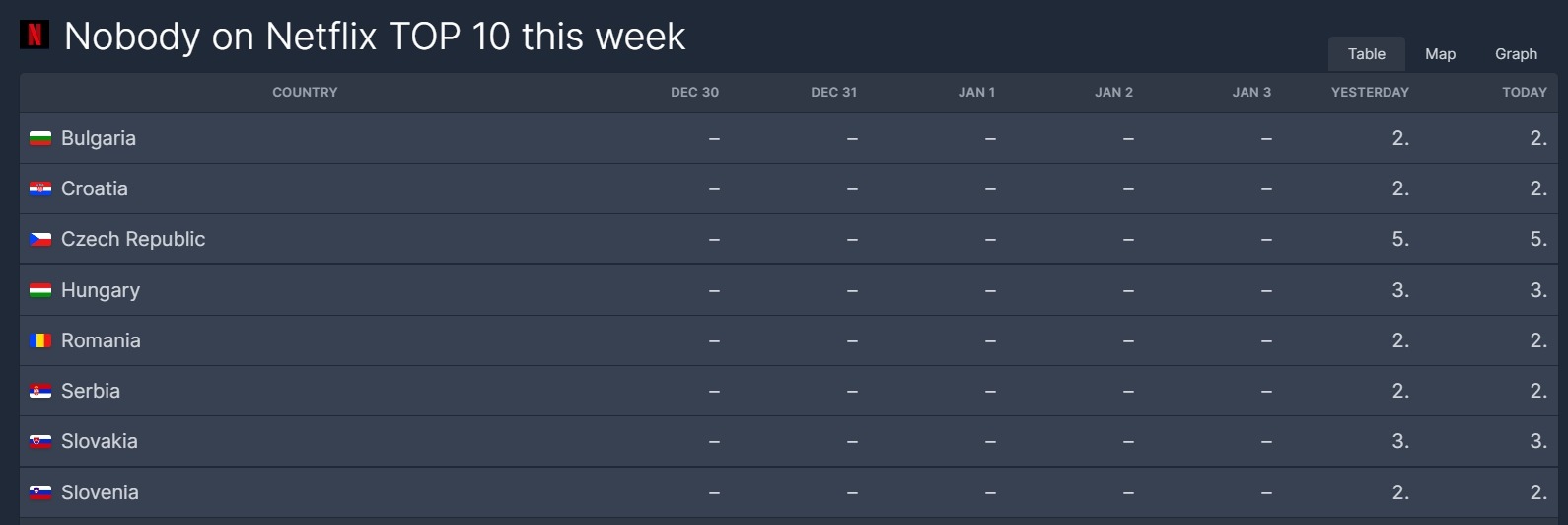The height and width of the screenshot is (525, 1568).
Task: Switch to the Graph tab
Action: pyautogui.click(x=1516, y=54)
